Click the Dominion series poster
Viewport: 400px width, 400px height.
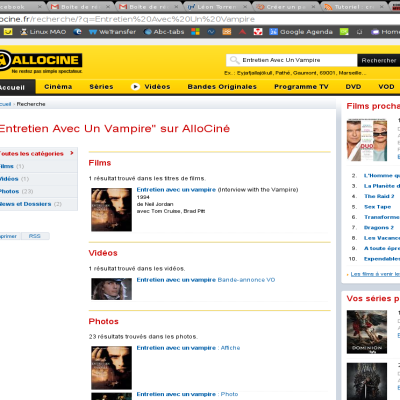click(367, 332)
